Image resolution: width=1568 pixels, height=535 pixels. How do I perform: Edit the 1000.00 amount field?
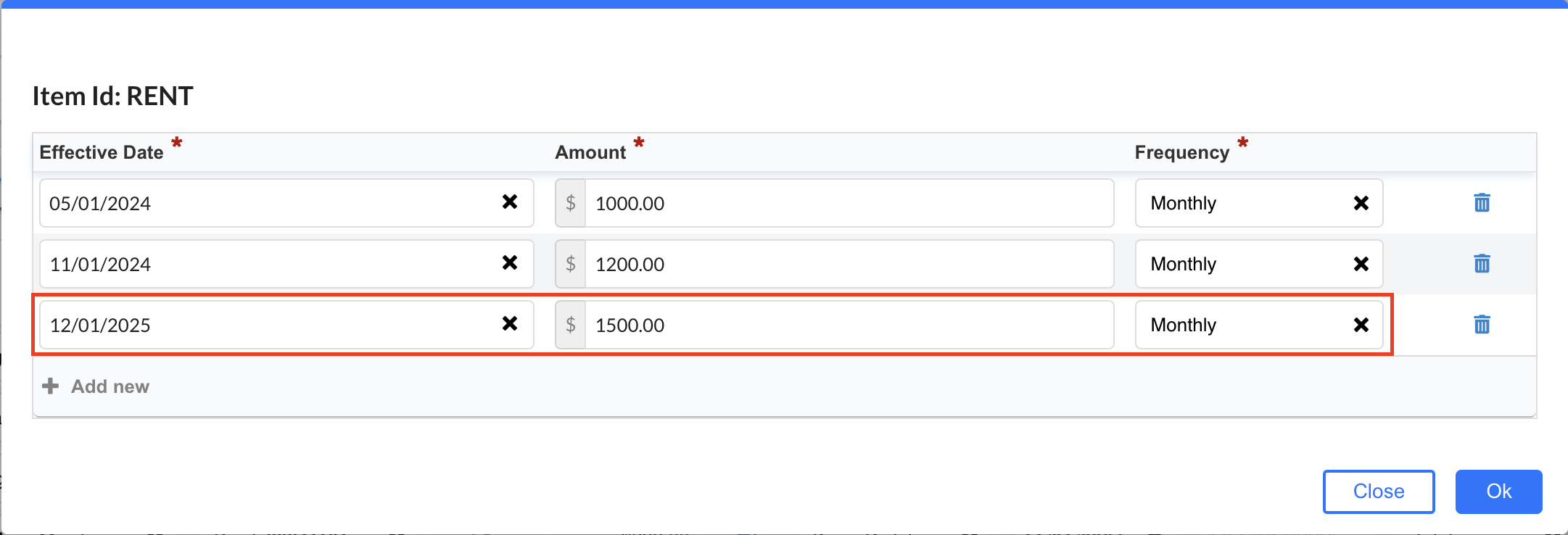(x=849, y=203)
